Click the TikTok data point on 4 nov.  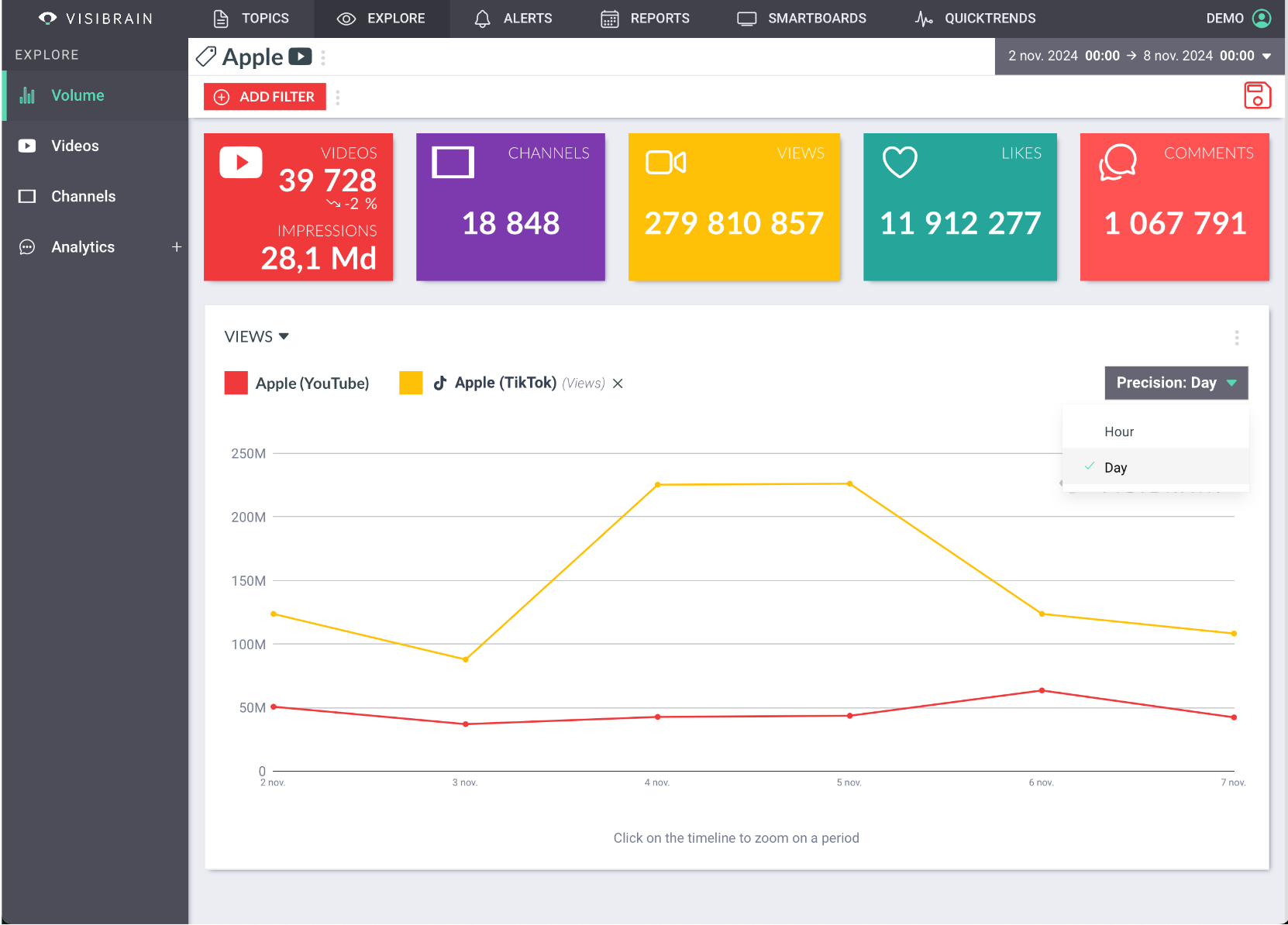(x=658, y=485)
